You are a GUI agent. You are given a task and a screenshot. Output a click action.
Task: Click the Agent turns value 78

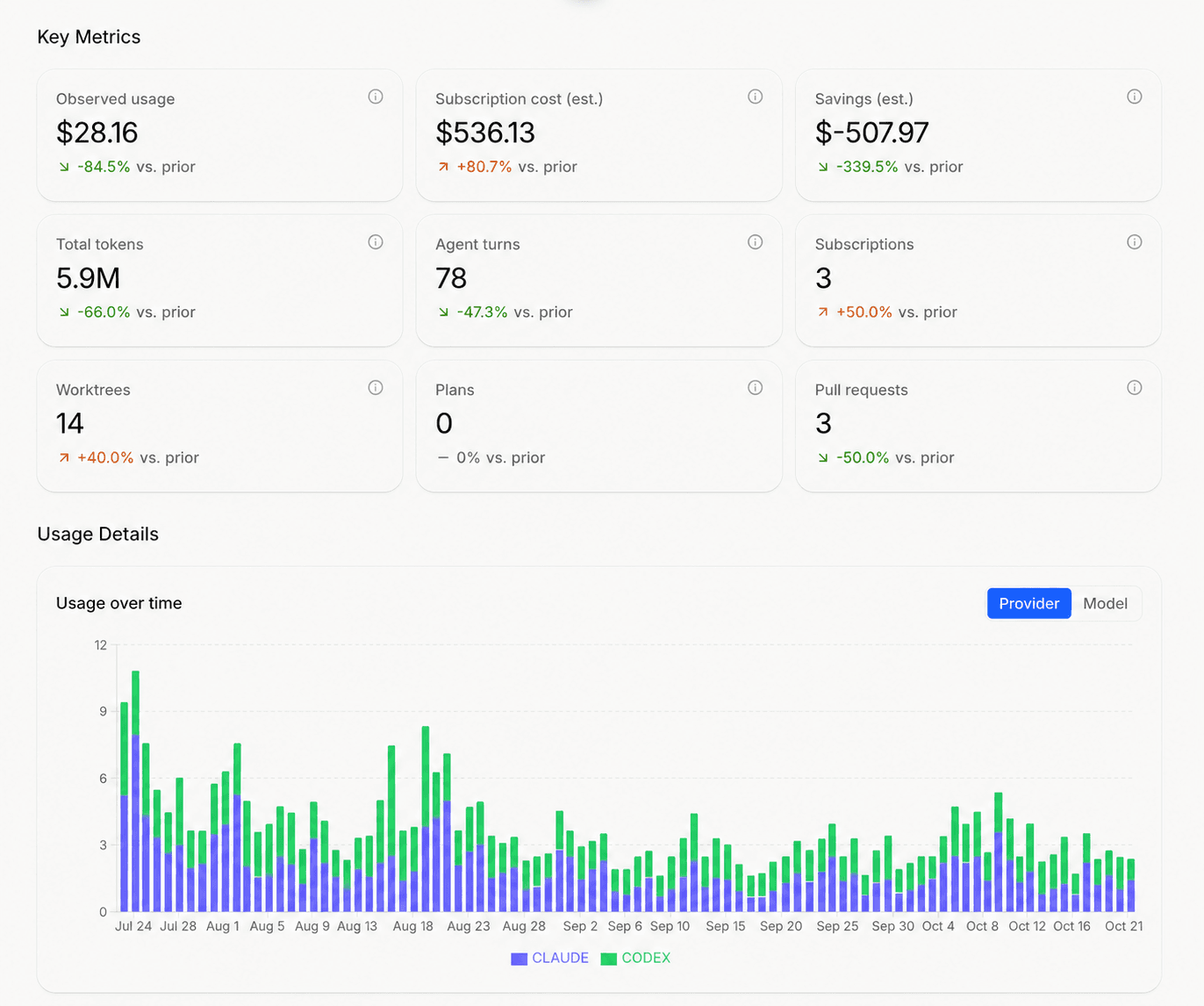tap(451, 278)
